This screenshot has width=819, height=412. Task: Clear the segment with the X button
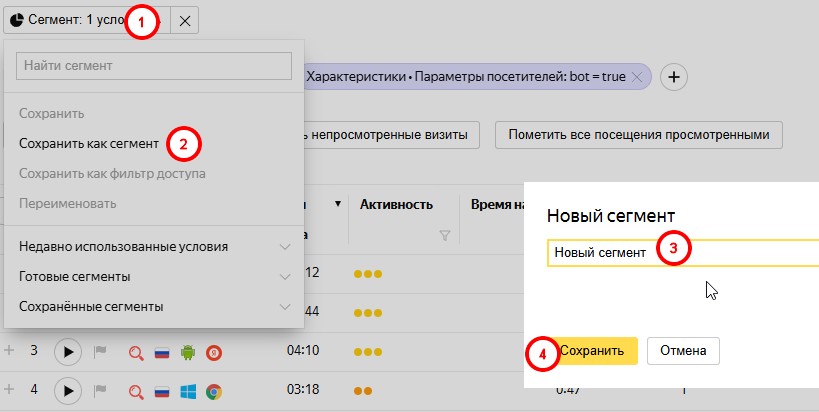pos(184,20)
